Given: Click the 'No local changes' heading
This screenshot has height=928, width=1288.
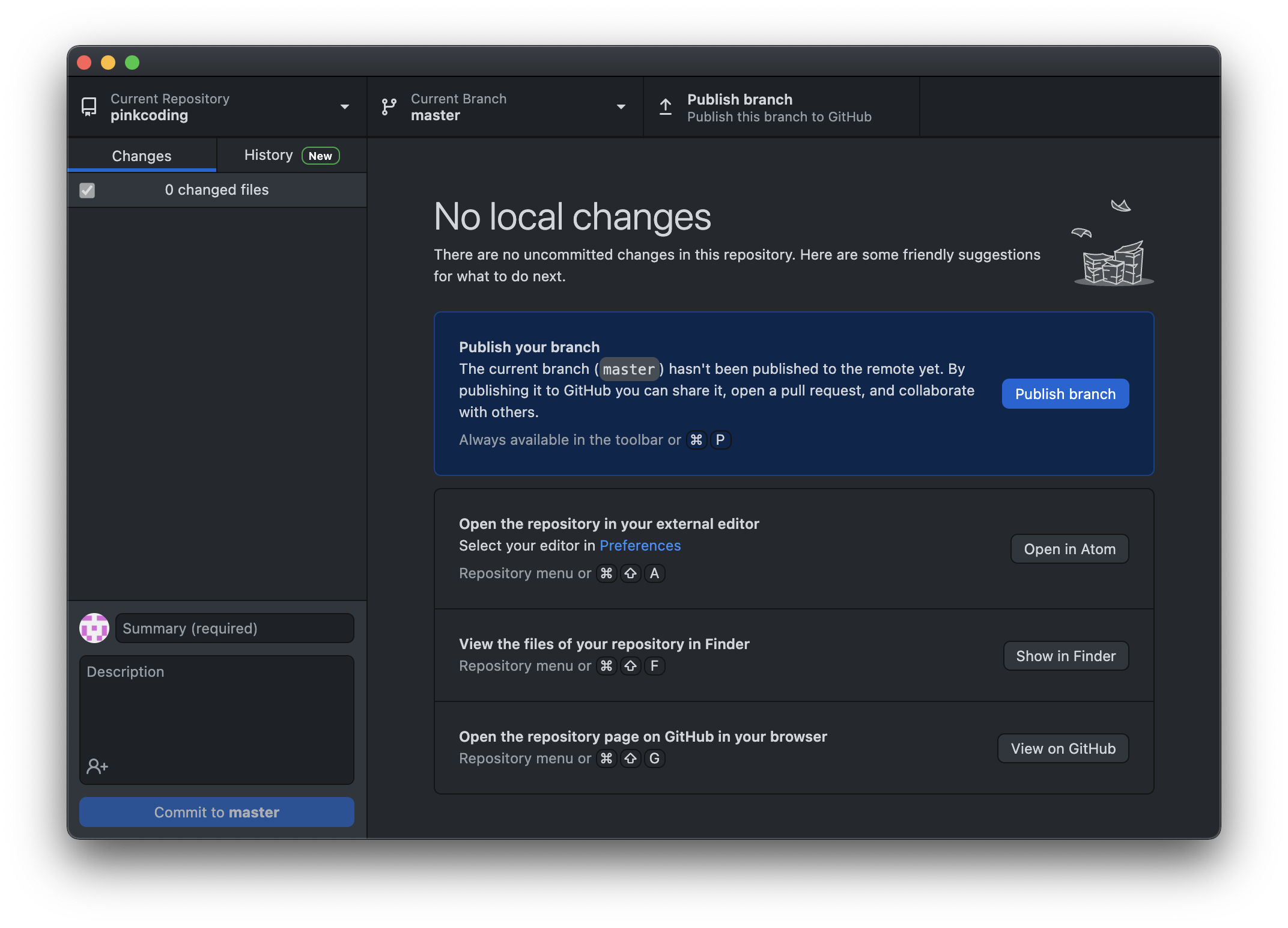Looking at the screenshot, I should click(572, 216).
